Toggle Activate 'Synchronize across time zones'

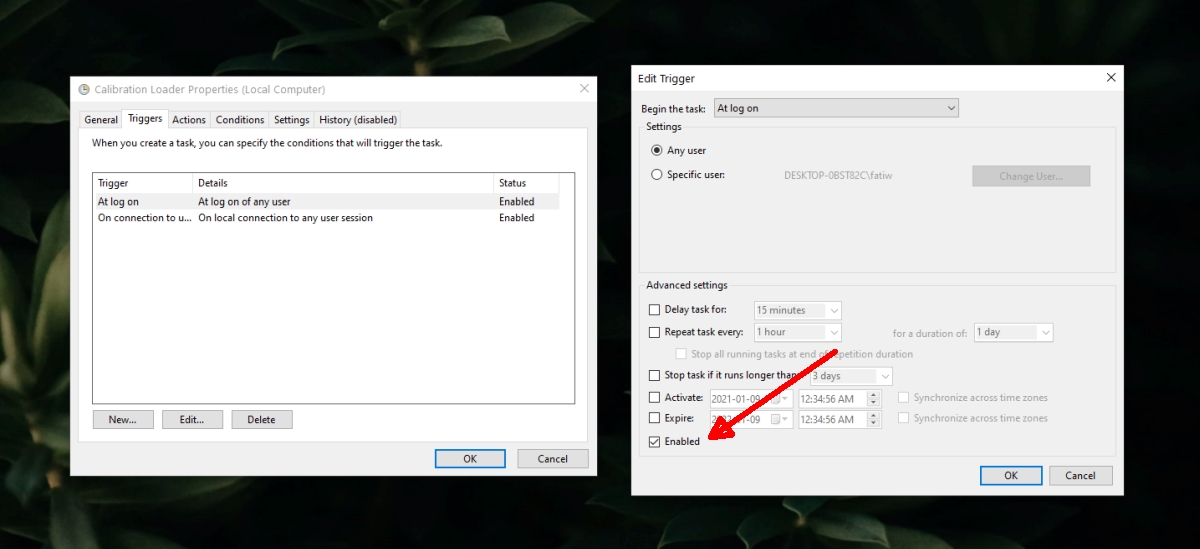tap(904, 398)
